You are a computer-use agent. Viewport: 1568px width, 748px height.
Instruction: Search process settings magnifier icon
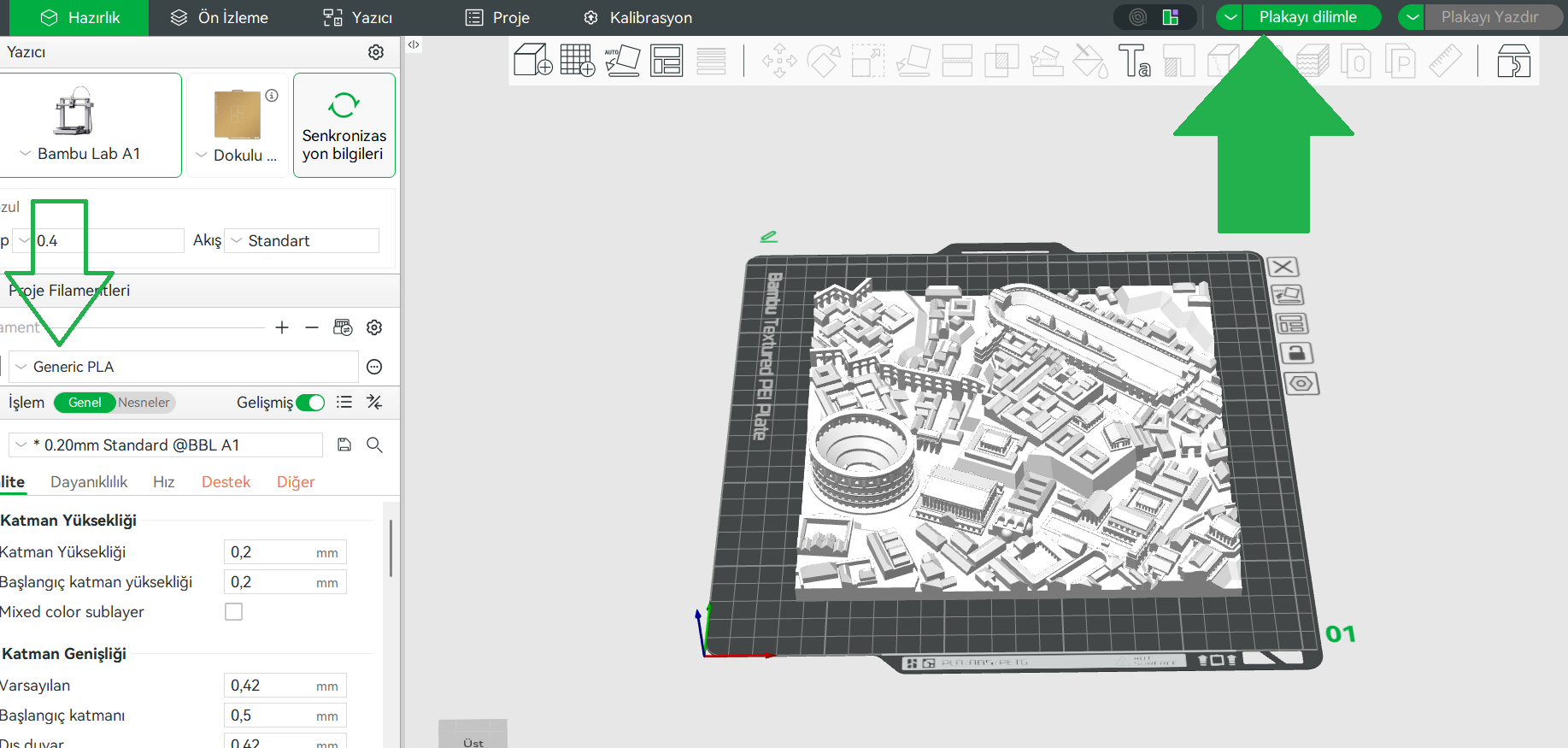[x=374, y=445]
